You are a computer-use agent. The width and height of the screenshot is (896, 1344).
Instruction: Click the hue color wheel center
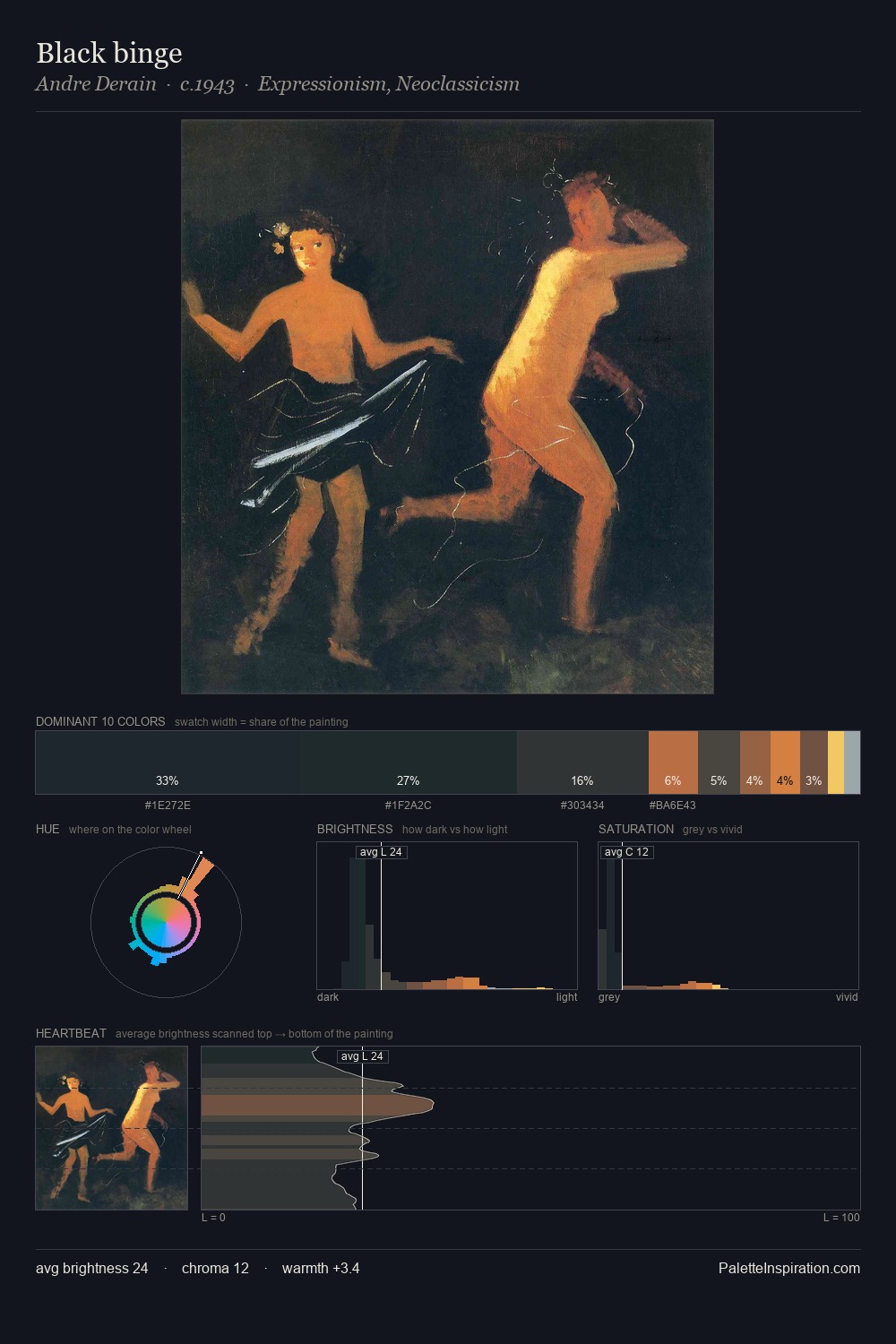(166, 922)
